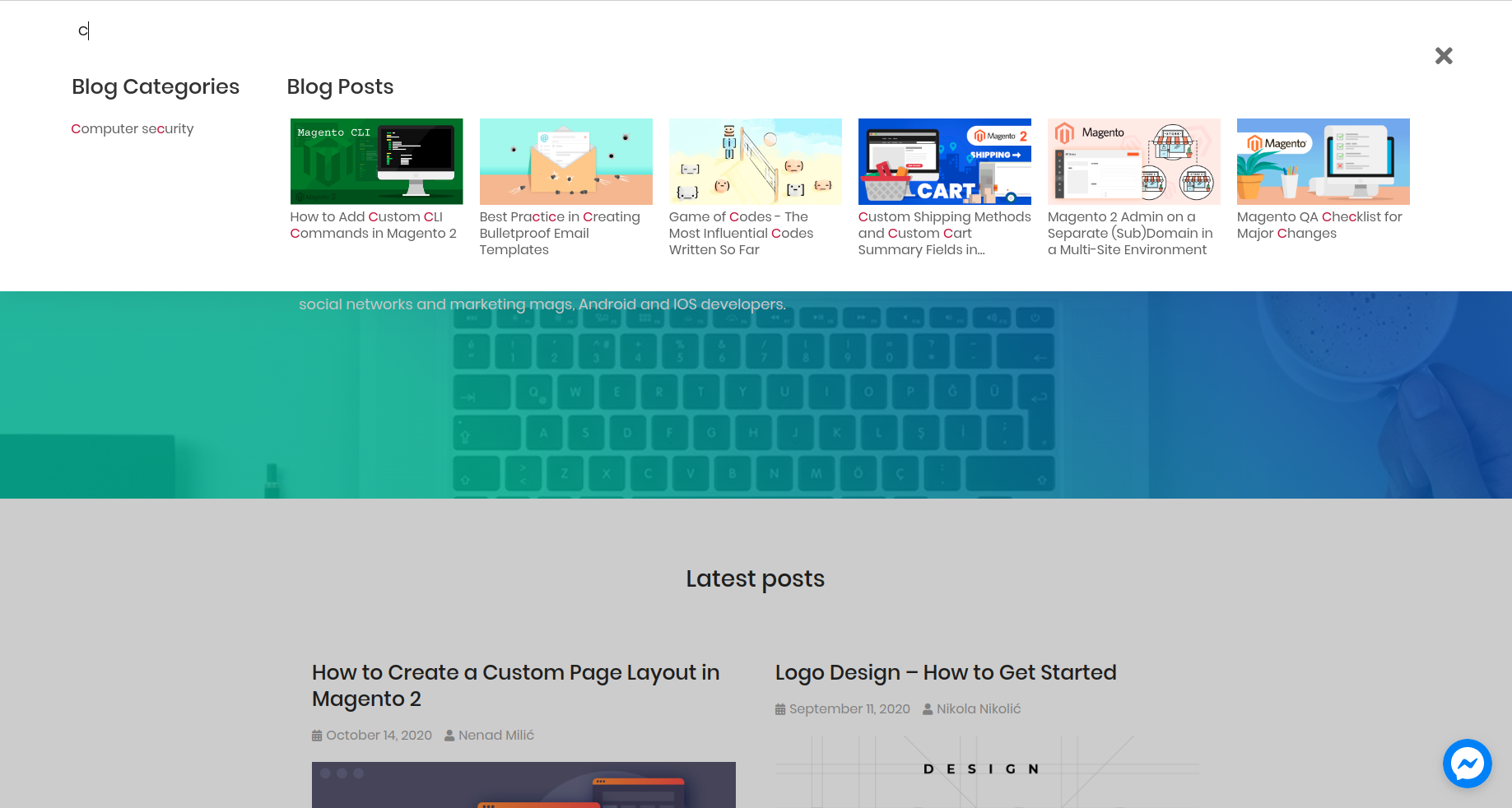Open custom shipping methods cart thumbnail
The height and width of the screenshot is (808, 1512).
click(945, 161)
